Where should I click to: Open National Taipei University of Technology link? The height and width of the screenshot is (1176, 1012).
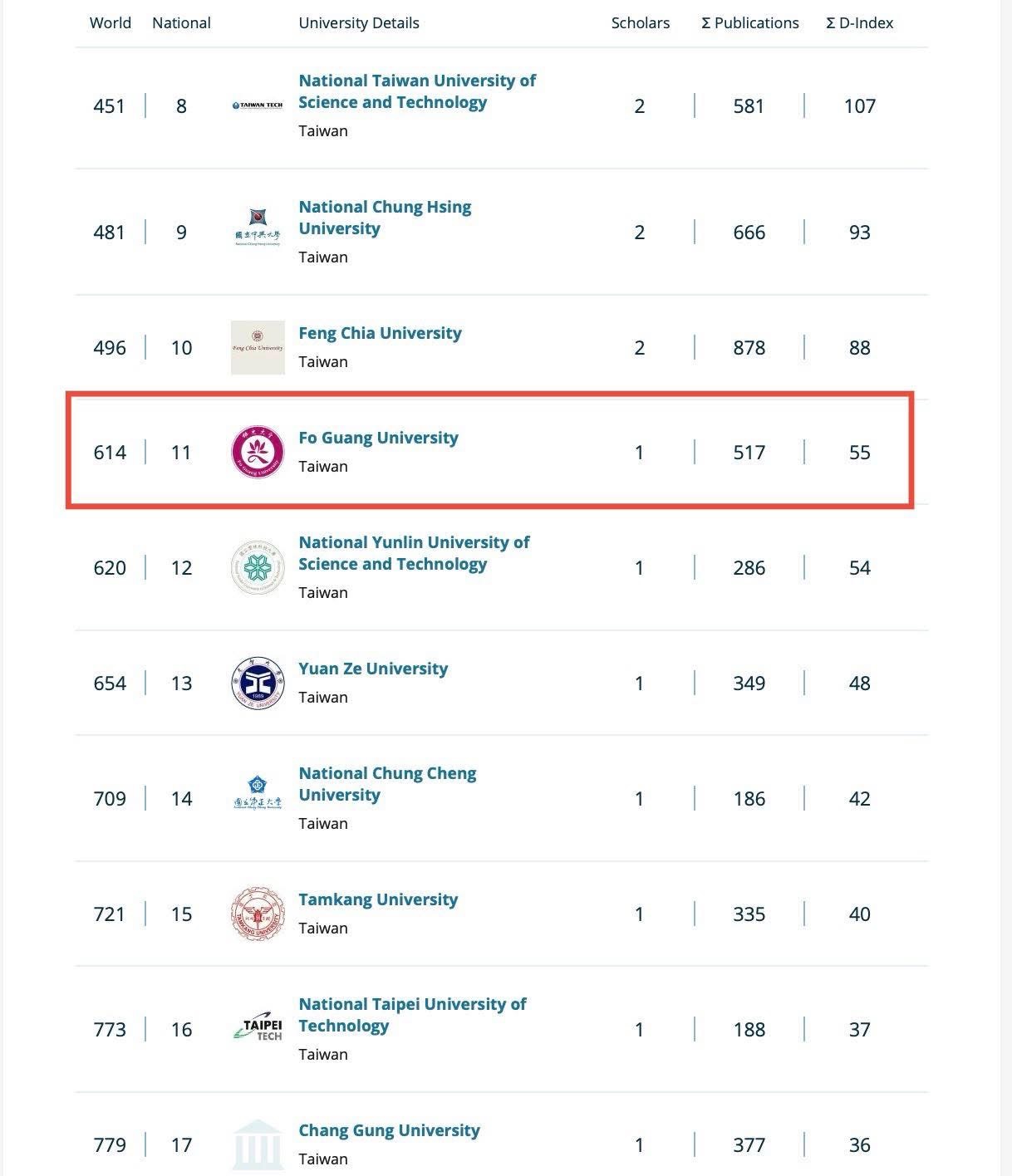pyautogui.click(x=412, y=1015)
